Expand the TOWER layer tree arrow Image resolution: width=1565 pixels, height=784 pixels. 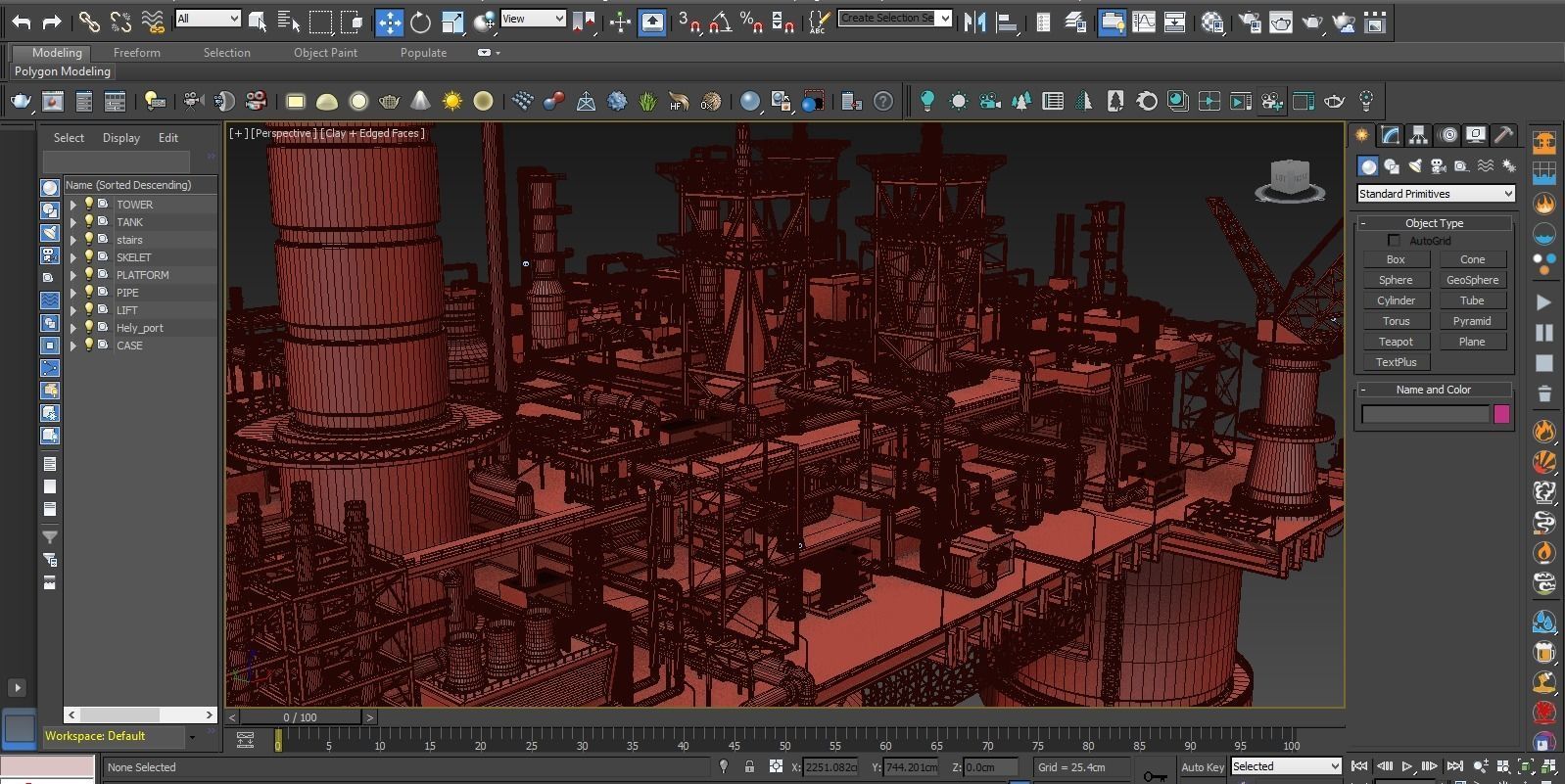tap(72, 205)
